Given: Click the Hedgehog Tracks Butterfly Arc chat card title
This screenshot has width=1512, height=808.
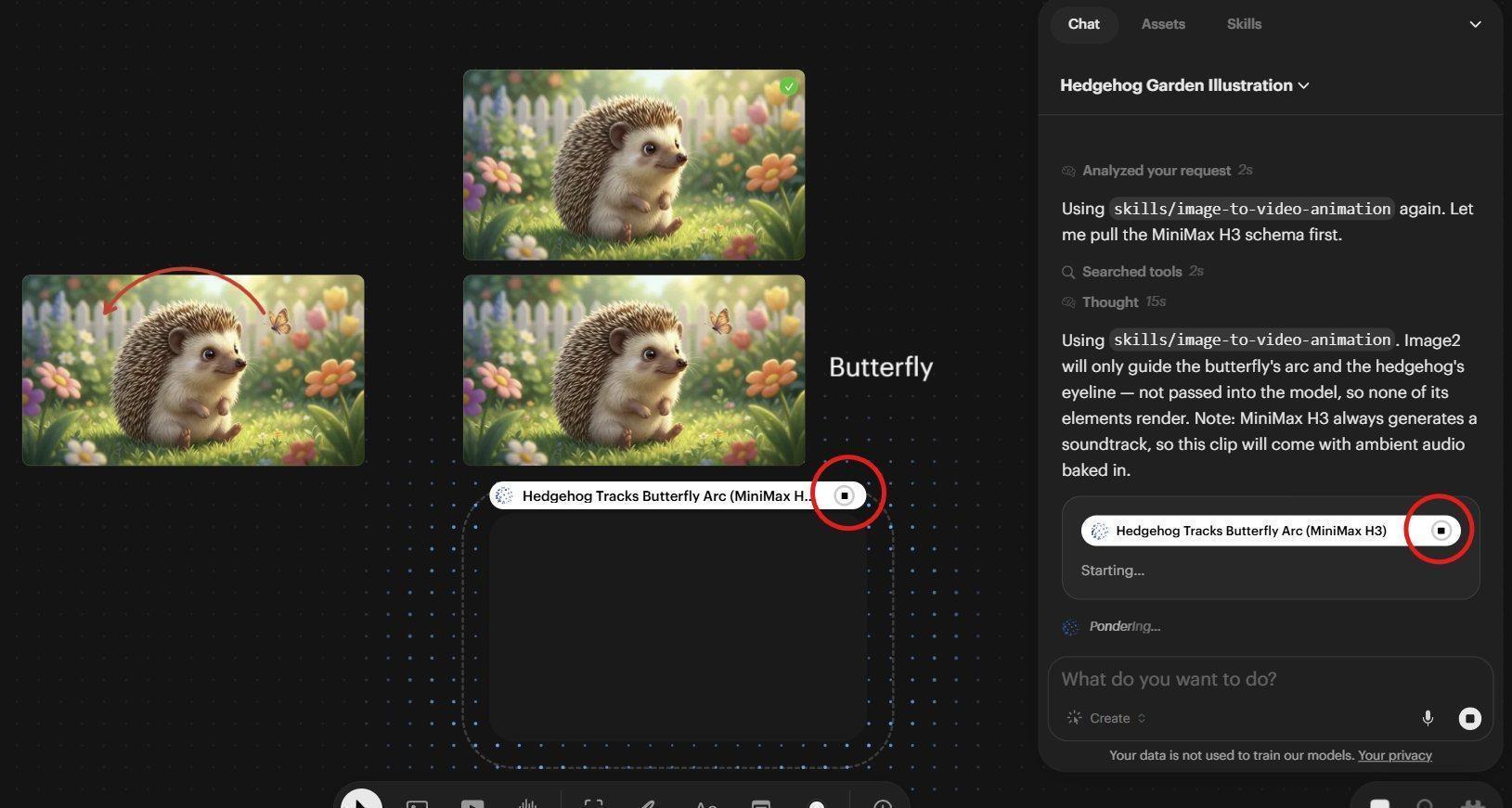Looking at the screenshot, I should tap(1251, 531).
